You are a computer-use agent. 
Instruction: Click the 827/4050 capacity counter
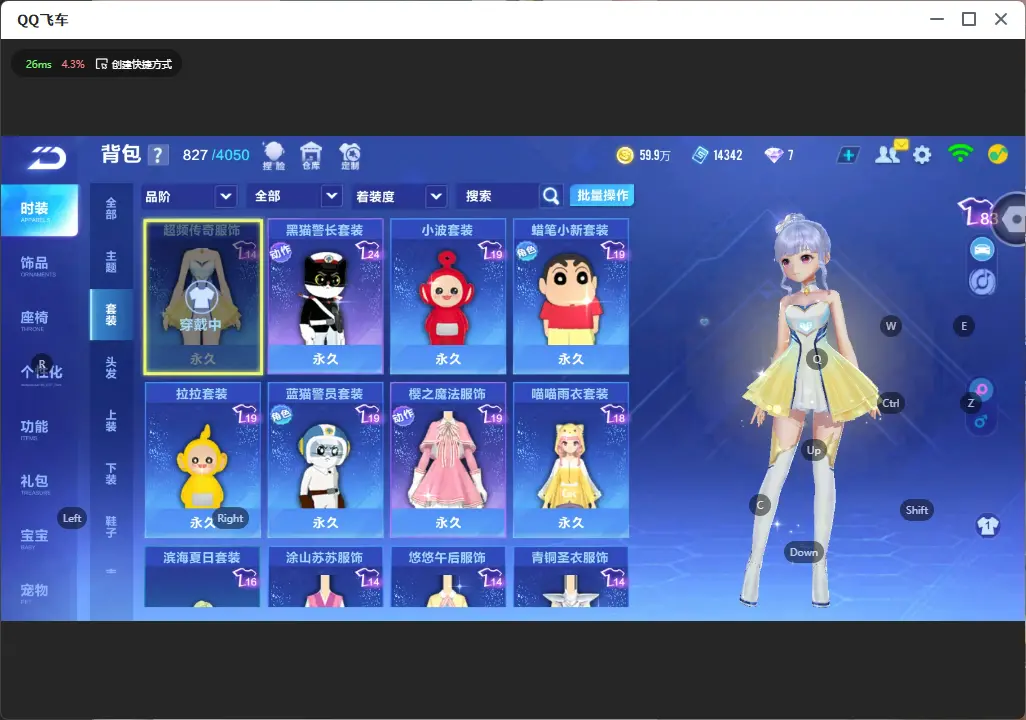[x=216, y=155]
